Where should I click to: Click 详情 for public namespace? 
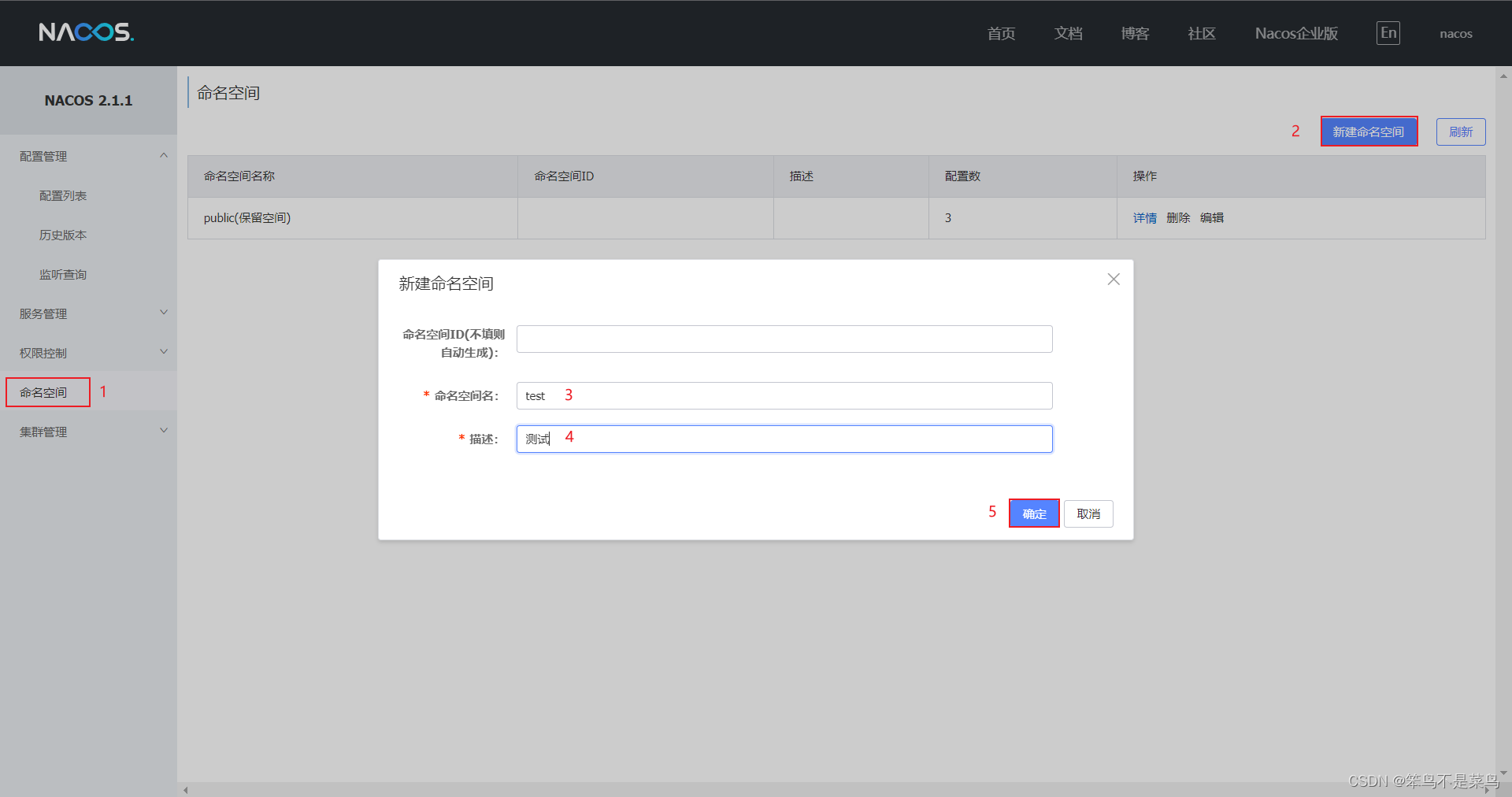1145,218
